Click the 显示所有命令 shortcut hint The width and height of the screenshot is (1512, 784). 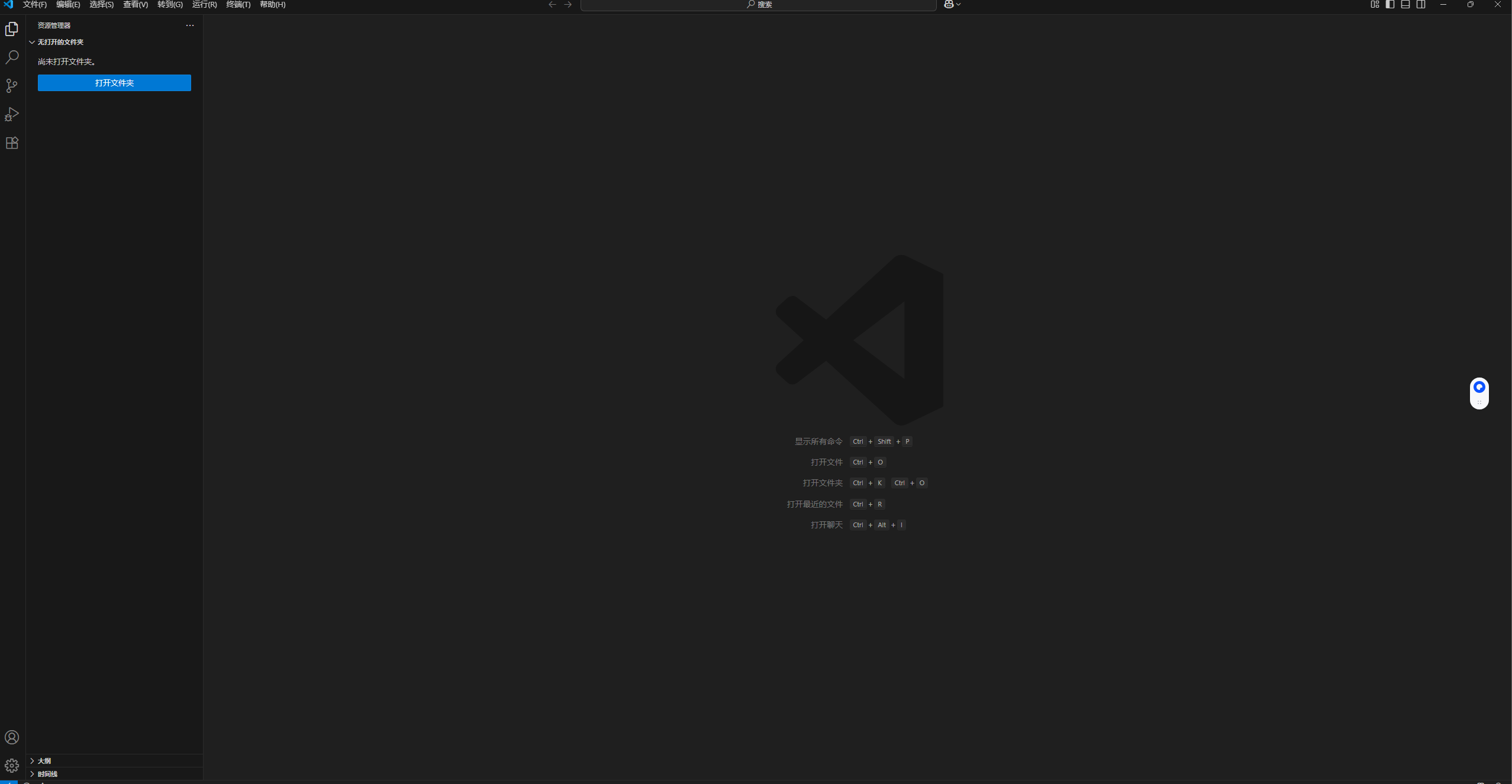click(x=818, y=441)
